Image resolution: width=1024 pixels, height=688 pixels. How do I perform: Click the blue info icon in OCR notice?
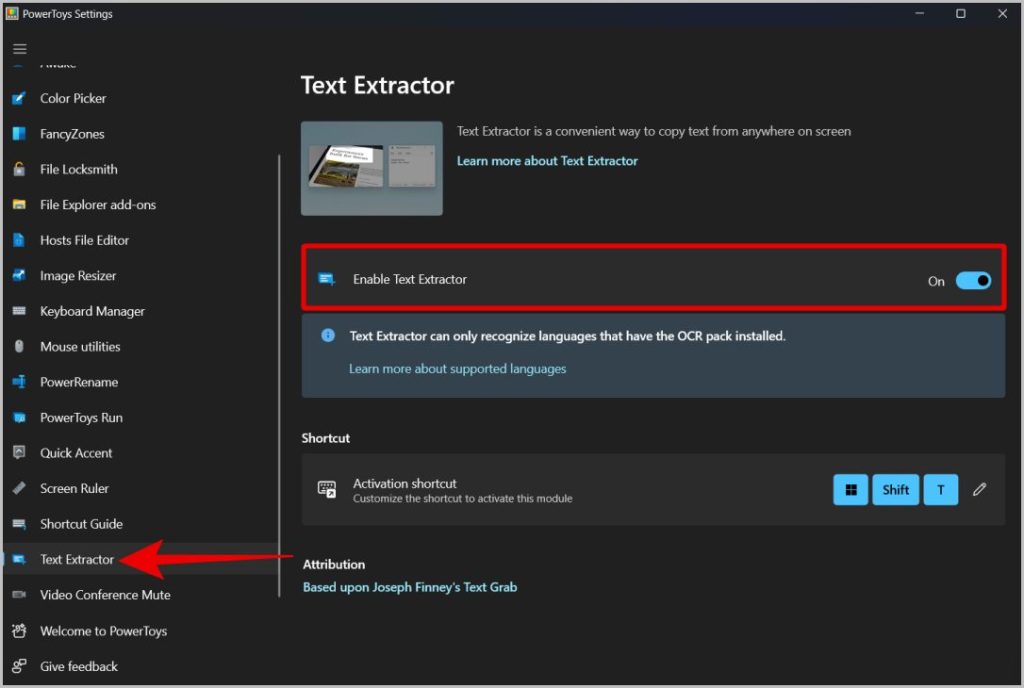click(x=328, y=336)
